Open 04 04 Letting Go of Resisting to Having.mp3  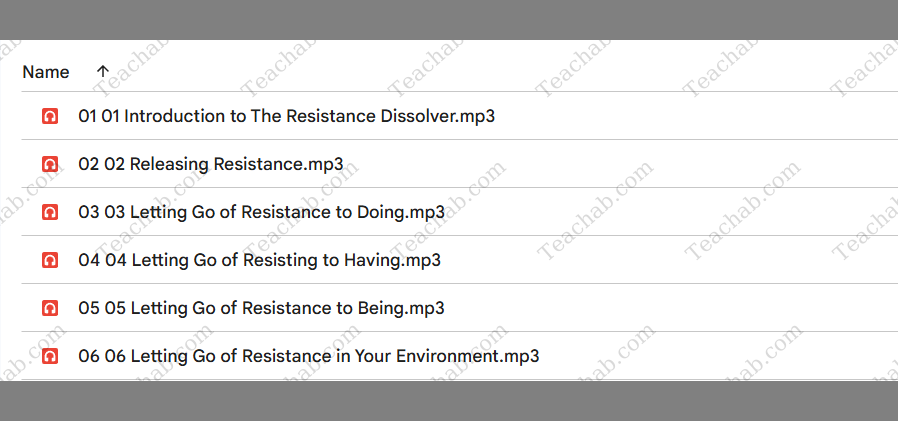click(x=259, y=261)
